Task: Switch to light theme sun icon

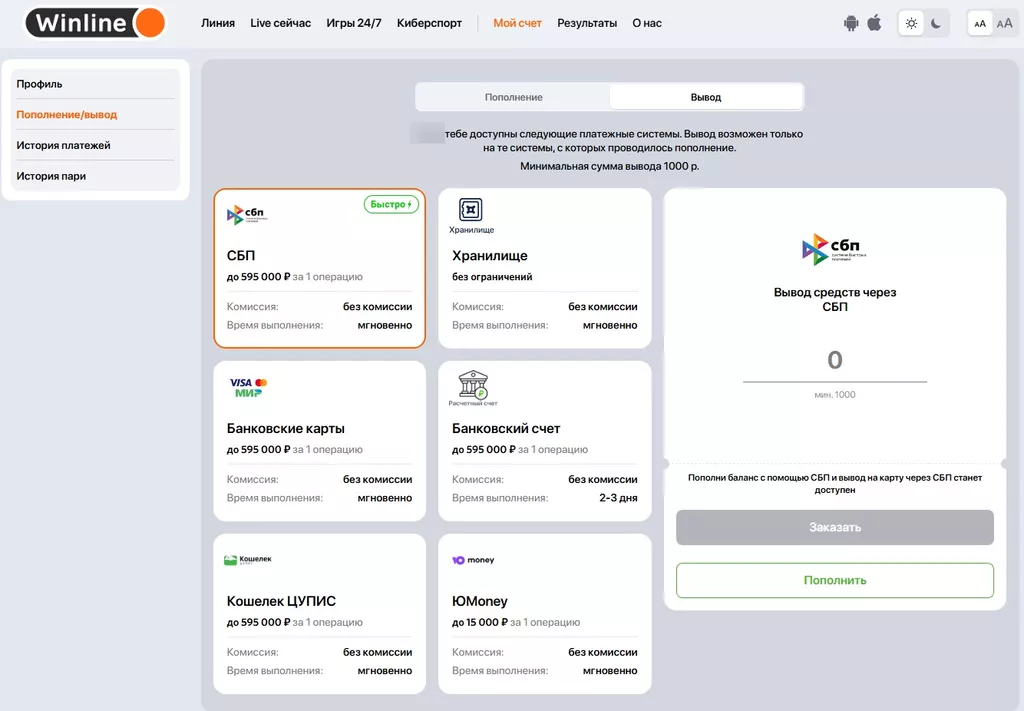Action: tap(912, 24)
